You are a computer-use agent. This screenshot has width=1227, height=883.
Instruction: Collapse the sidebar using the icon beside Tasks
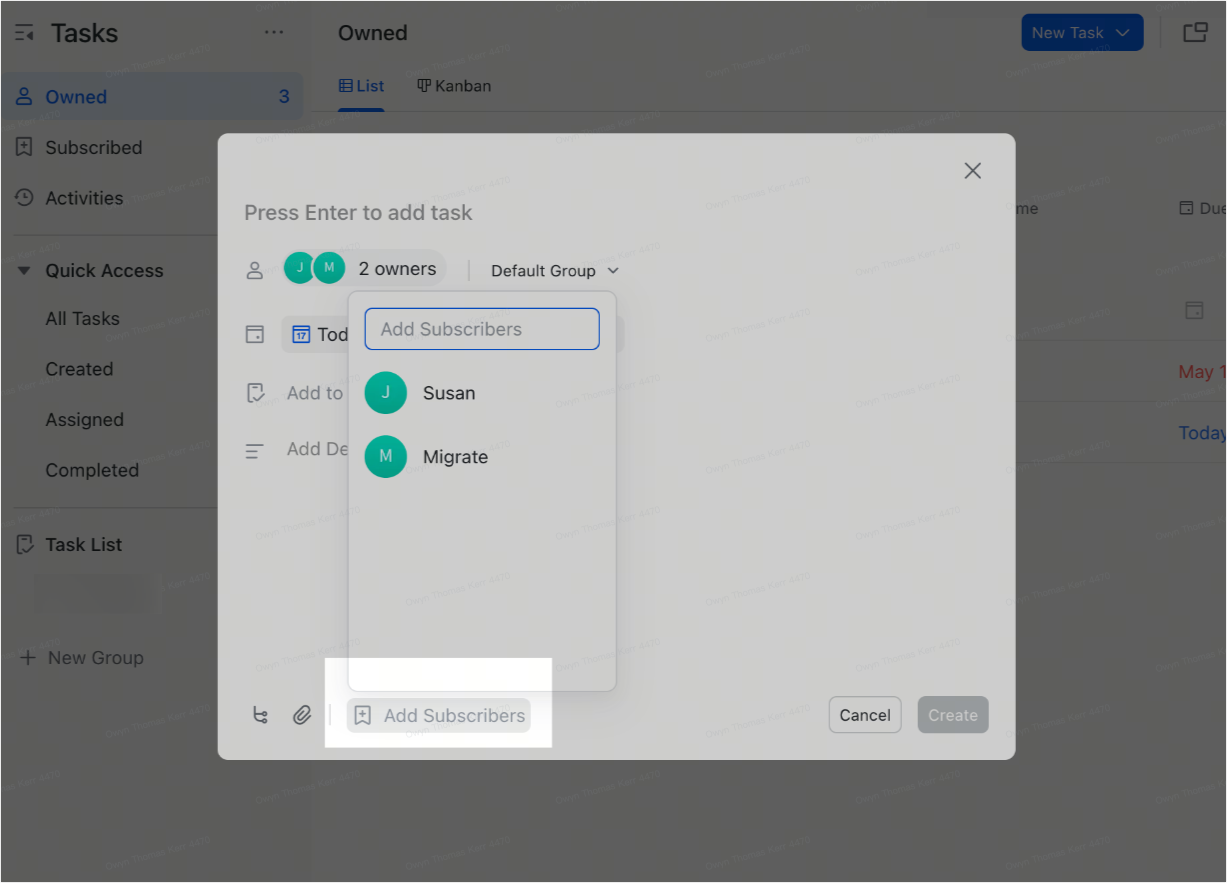click(x=24, y=32)
